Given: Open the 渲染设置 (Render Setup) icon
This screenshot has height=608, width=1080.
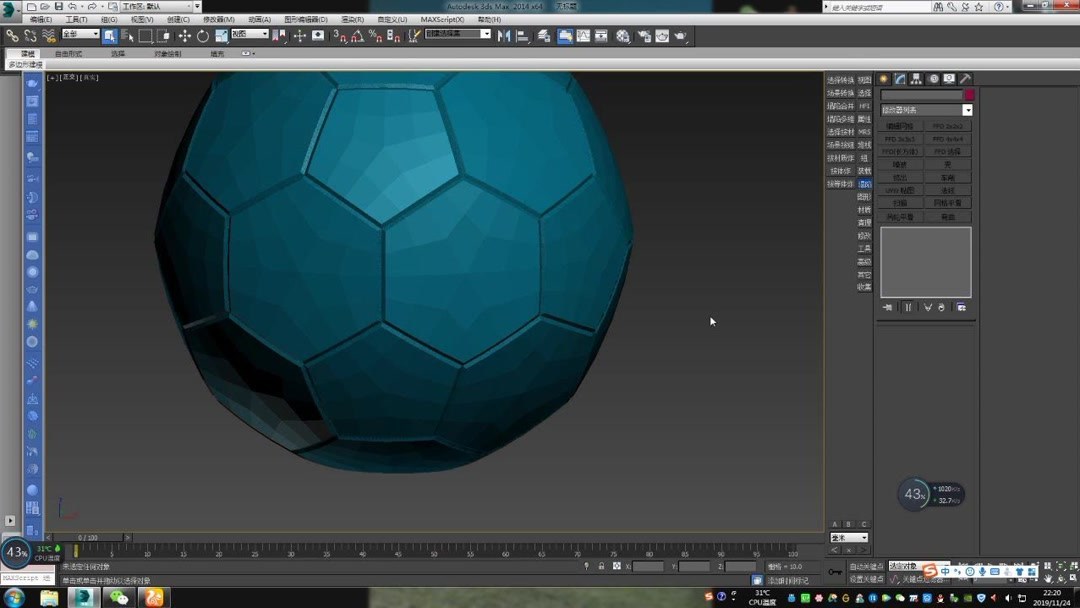Looking at the screenshot, I should pos(643,36).
